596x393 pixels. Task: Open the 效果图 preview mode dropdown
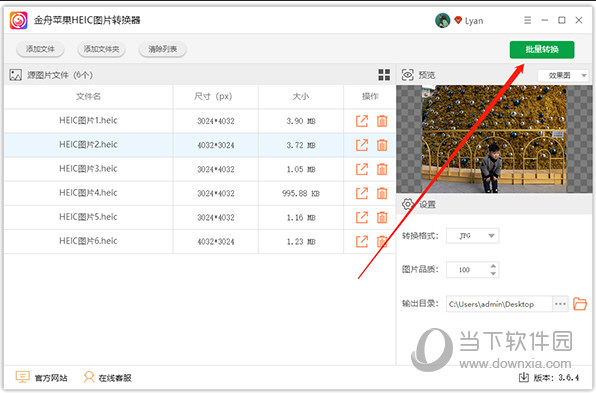563,75
